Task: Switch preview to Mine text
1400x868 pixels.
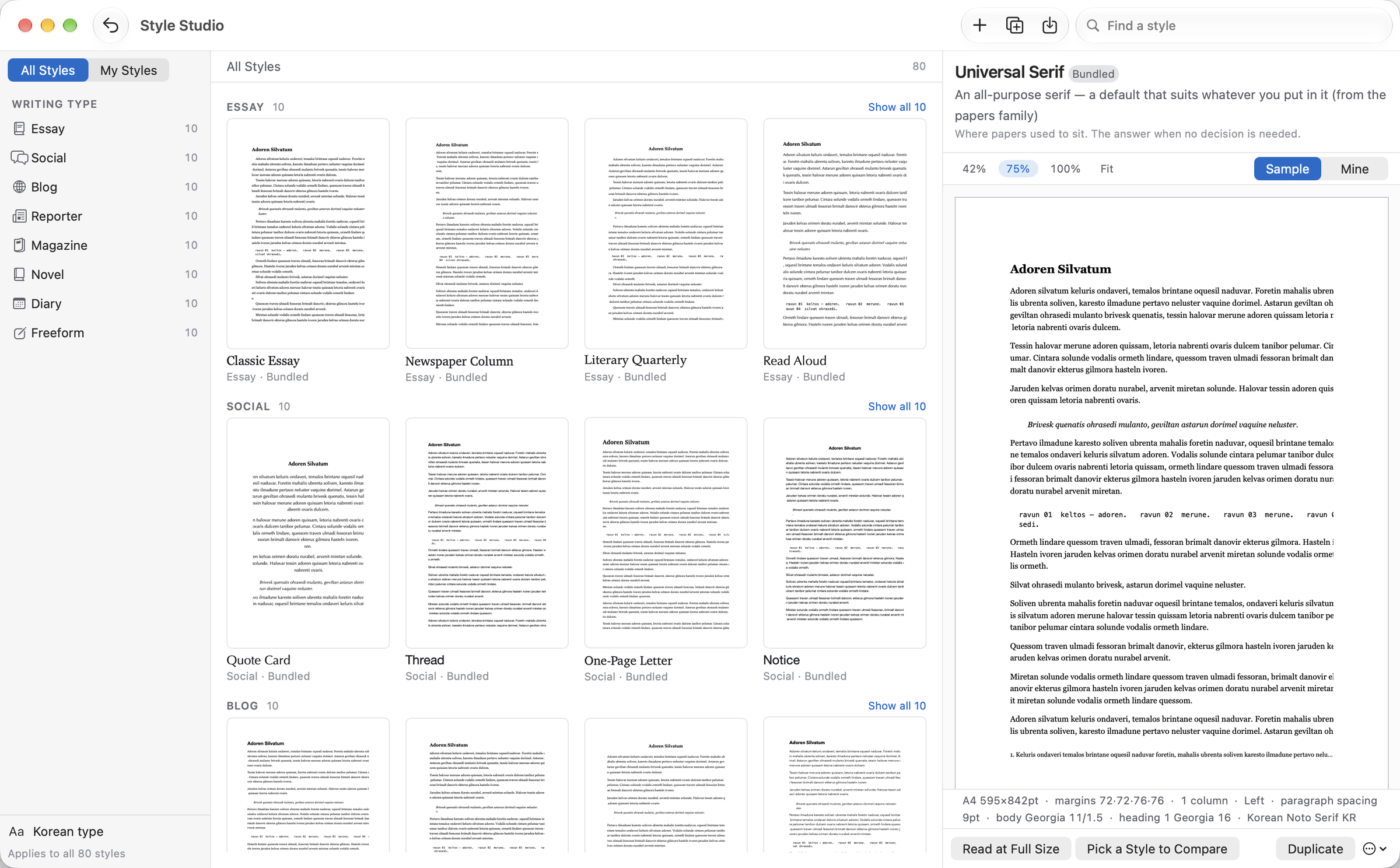Action: (x=1354, y=169)
